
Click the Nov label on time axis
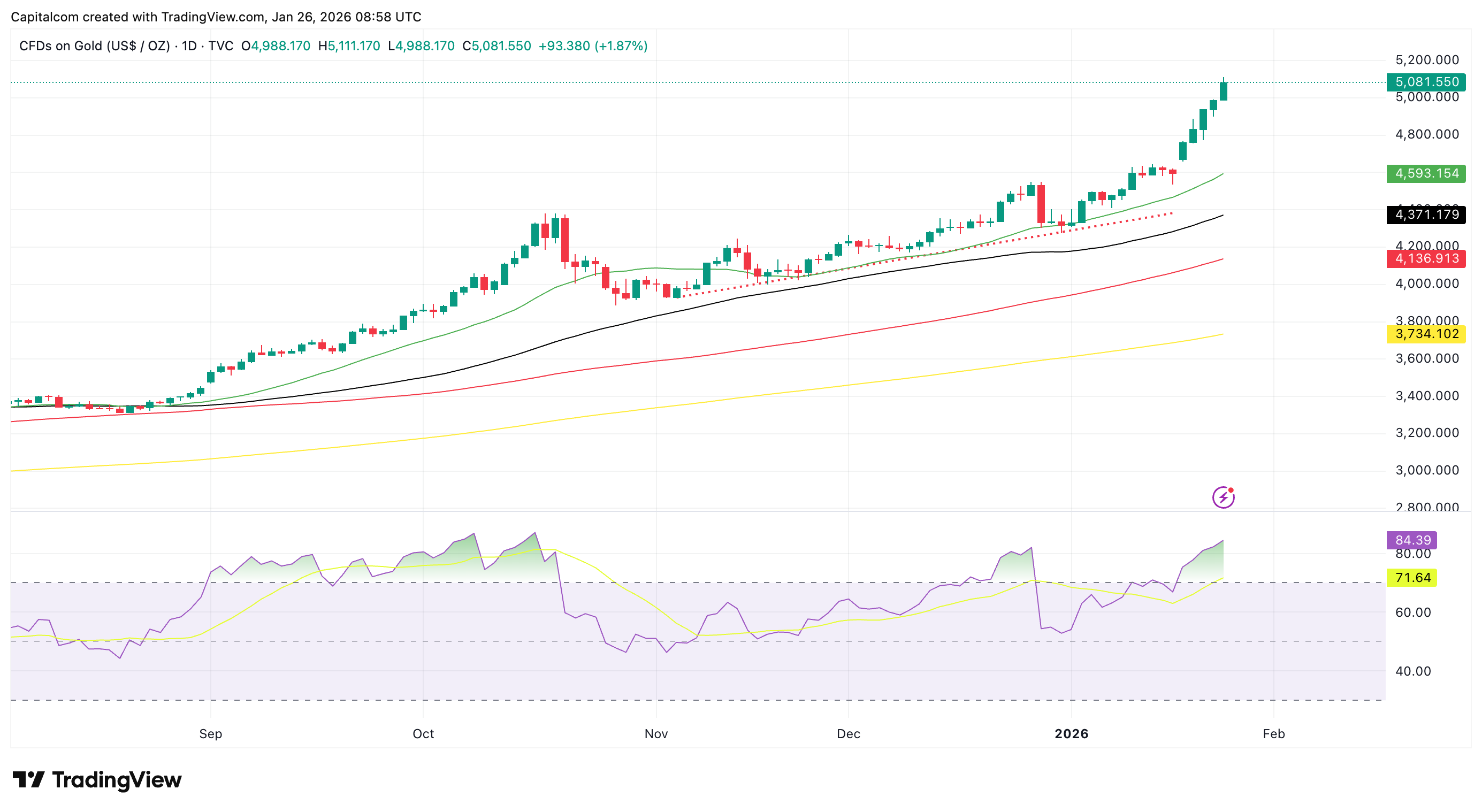tap(656, 734)
